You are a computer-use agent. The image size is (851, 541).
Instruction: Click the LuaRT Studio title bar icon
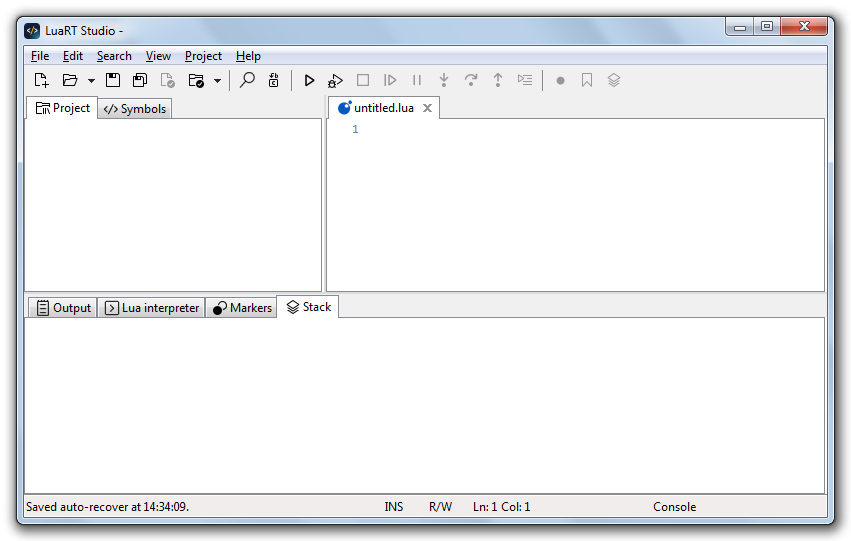32,31
